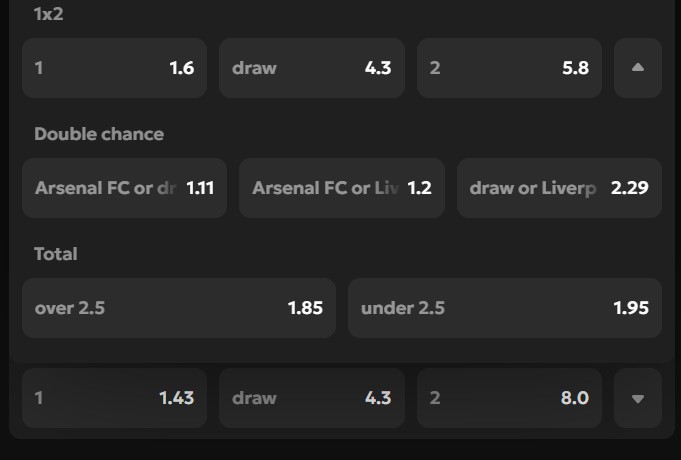Expand the lower match markets down arrow
Screen dimensions: 681x460
coord(638,398)
